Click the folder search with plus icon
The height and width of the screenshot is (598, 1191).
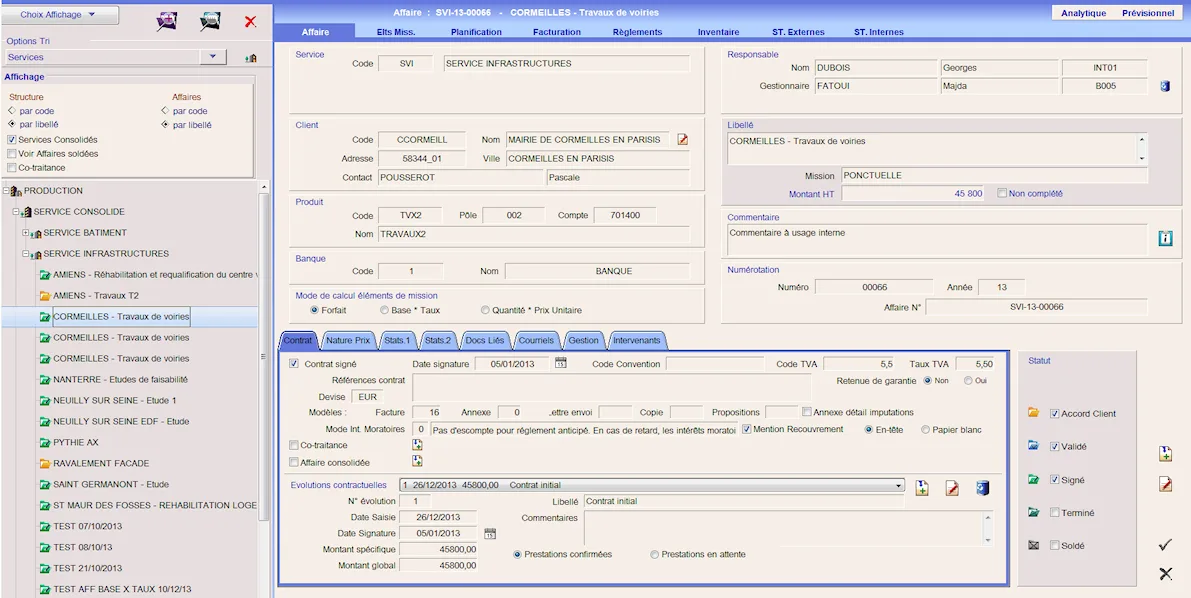[167, 21]
